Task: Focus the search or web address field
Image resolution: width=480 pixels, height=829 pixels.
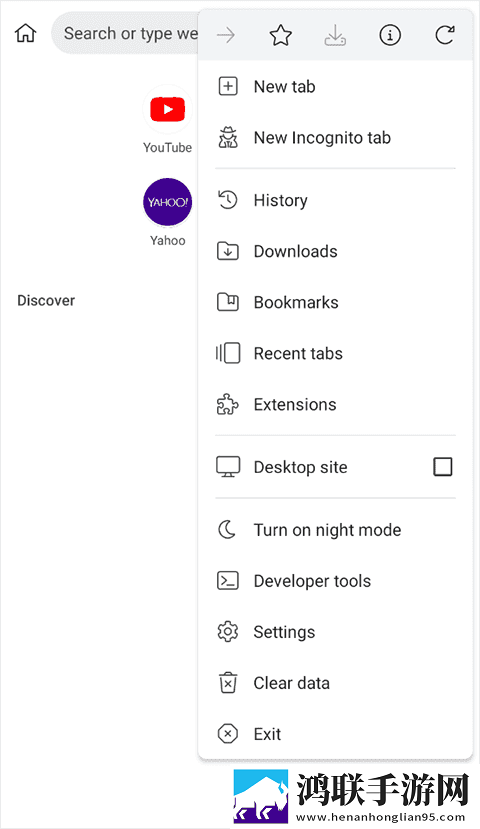Action: 127,33
